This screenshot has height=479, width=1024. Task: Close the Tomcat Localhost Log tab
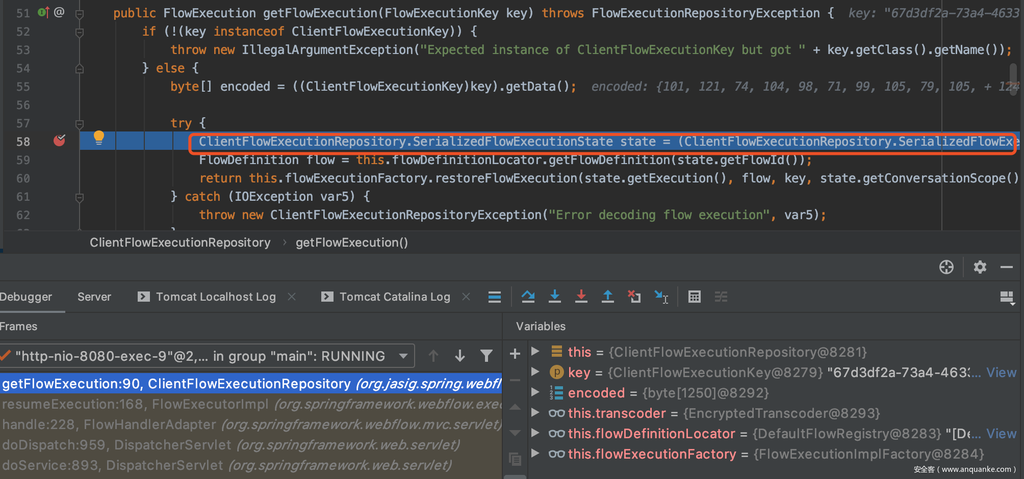(x=292, y=297)
